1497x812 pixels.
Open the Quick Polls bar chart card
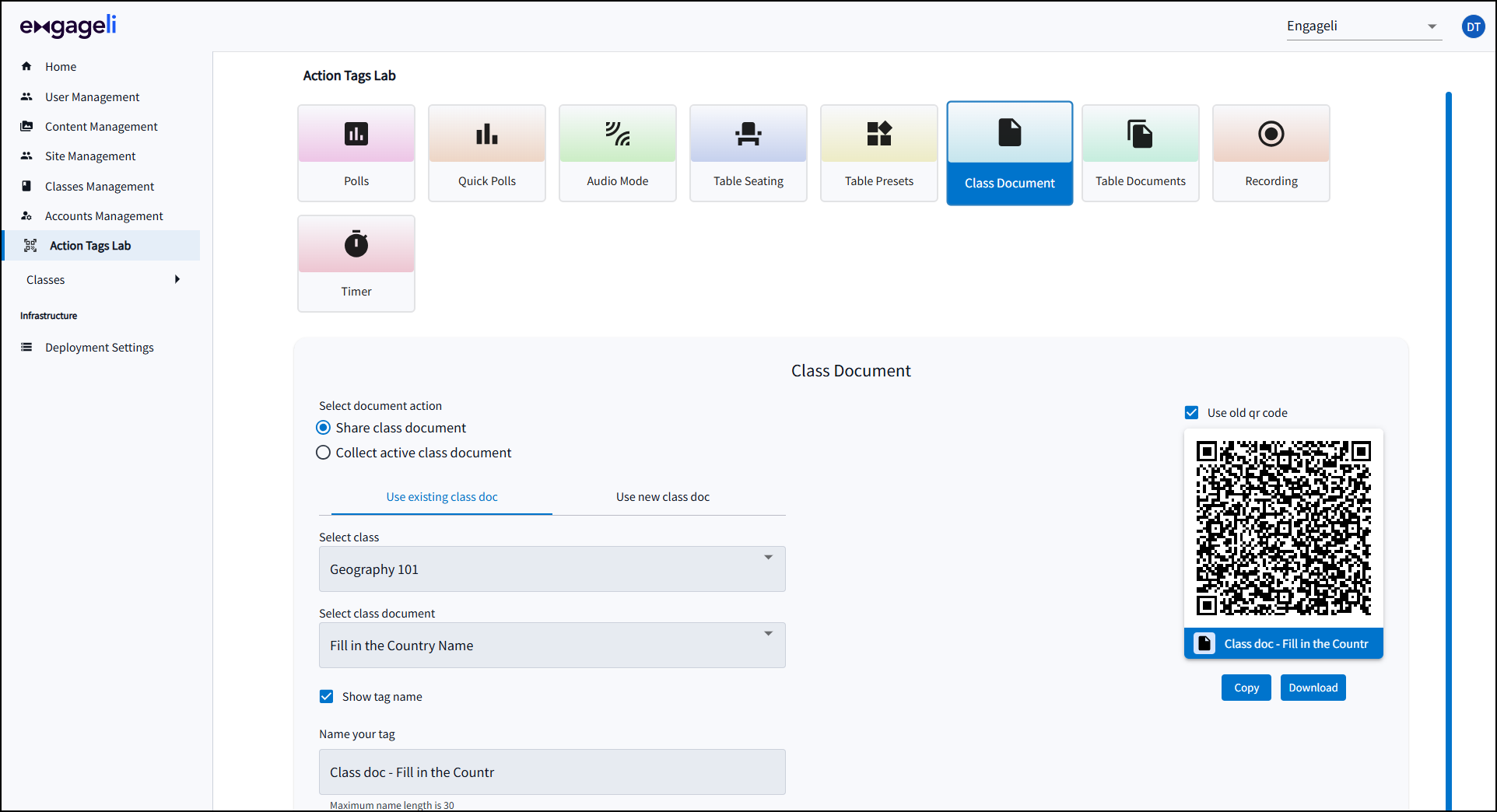pyautogui.click(x=487, y=153)
